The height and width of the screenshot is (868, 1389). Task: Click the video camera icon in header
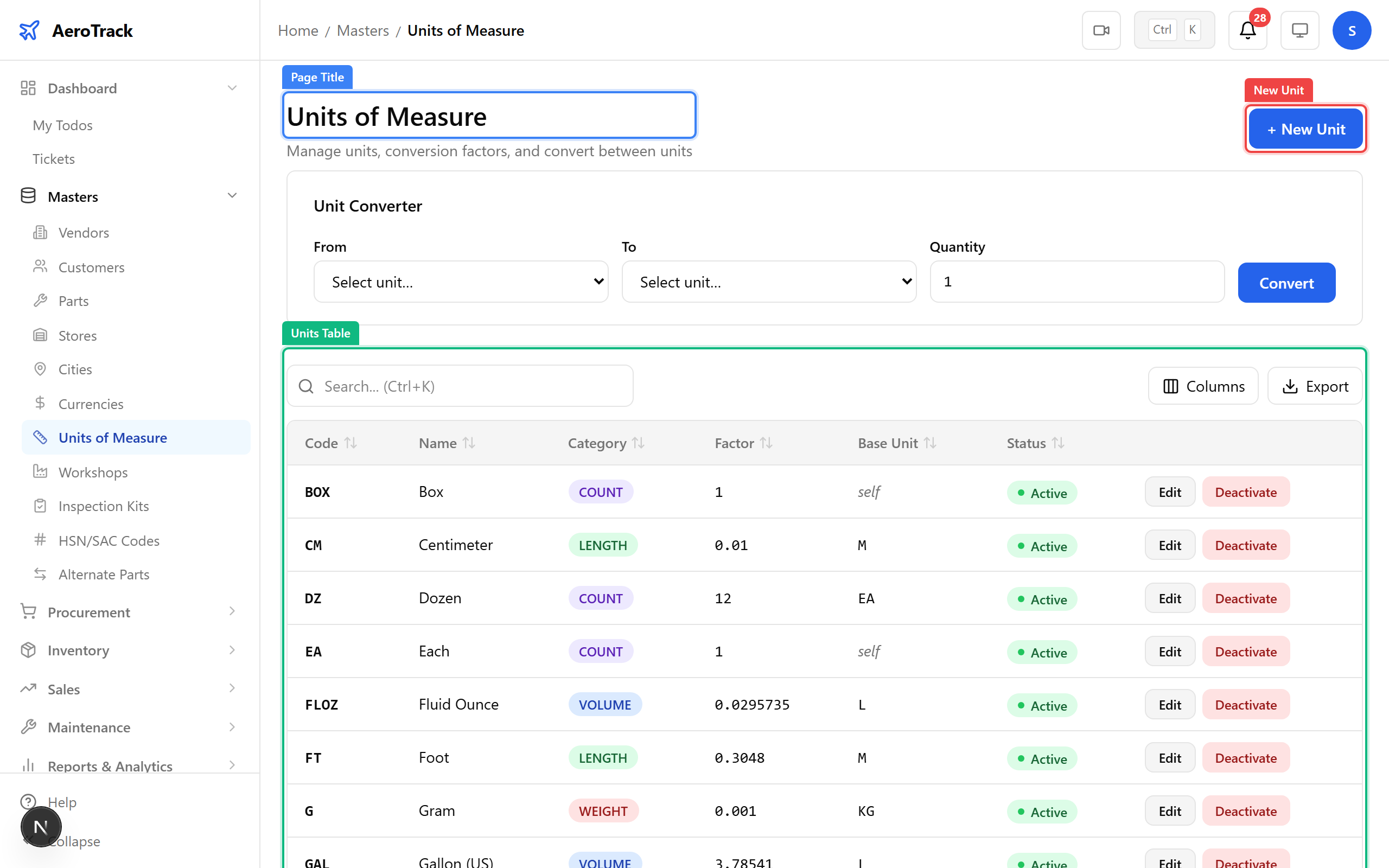(x=1100, y=30)
